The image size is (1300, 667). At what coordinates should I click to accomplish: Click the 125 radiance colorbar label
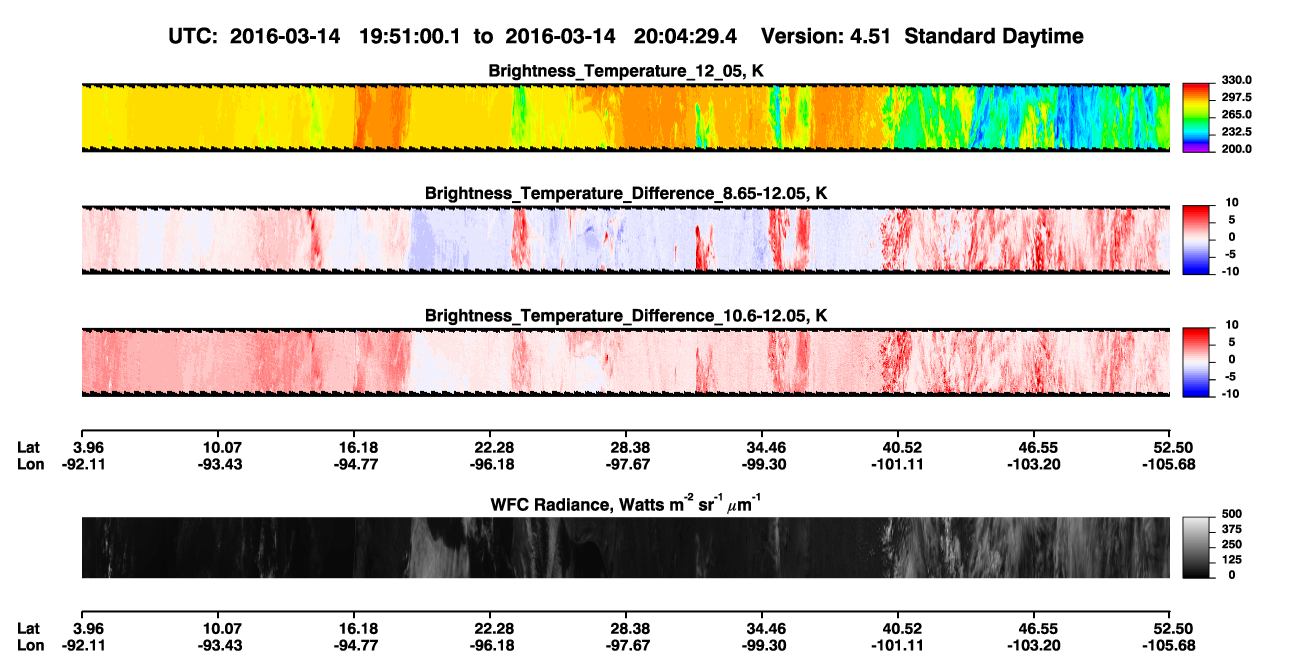(1231, 559)
